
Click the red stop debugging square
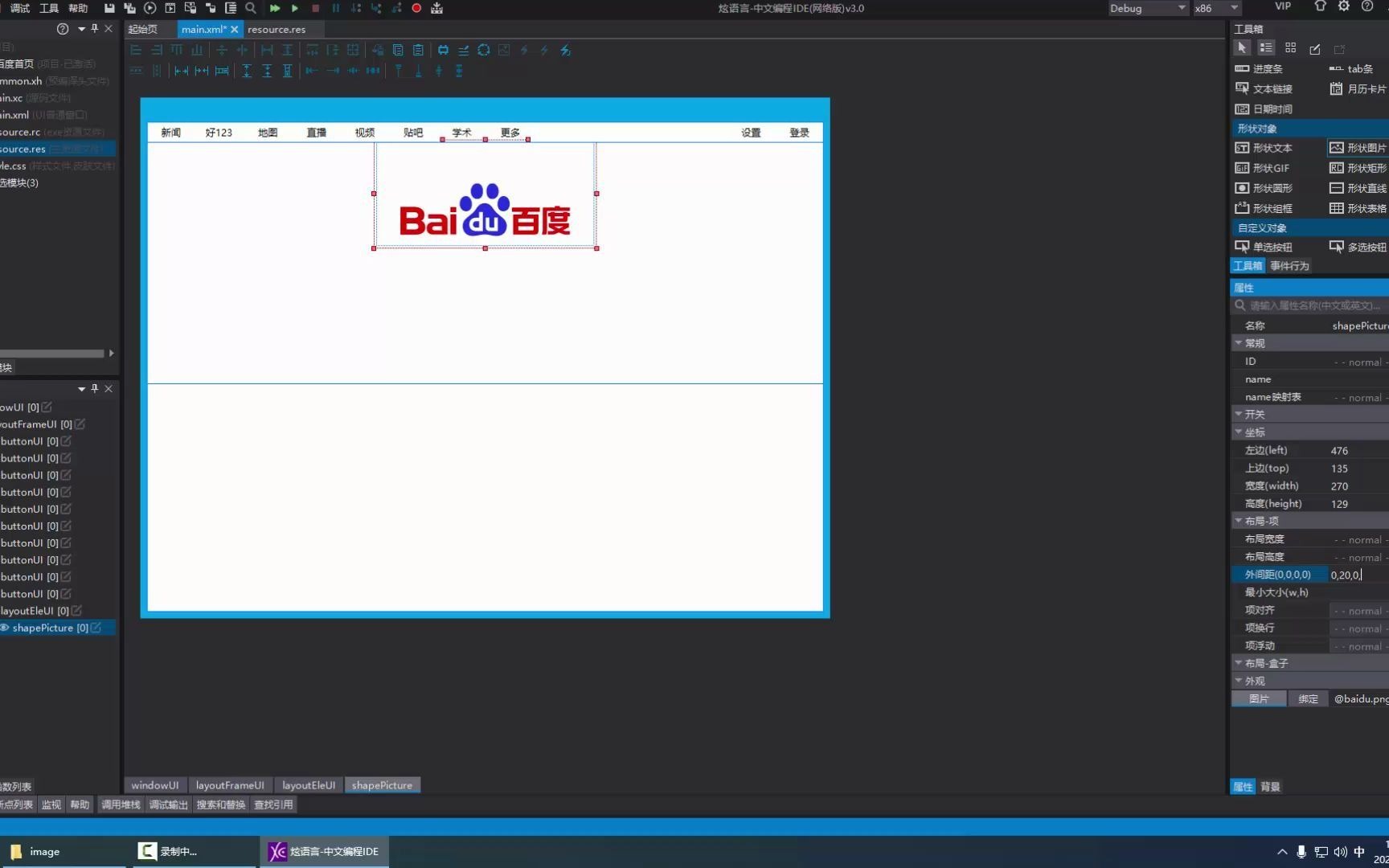click(x=315, y=8)
